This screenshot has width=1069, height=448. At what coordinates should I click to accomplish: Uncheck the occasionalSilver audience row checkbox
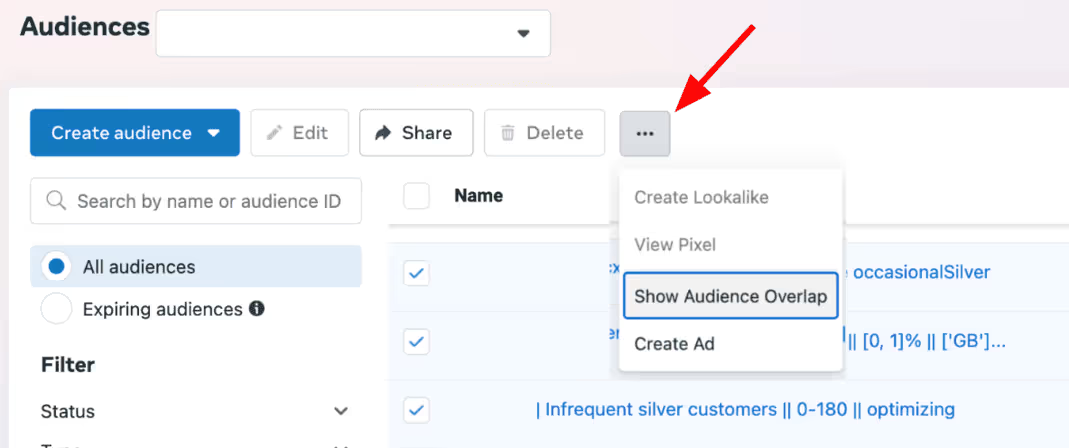click(x=417, y=274)
